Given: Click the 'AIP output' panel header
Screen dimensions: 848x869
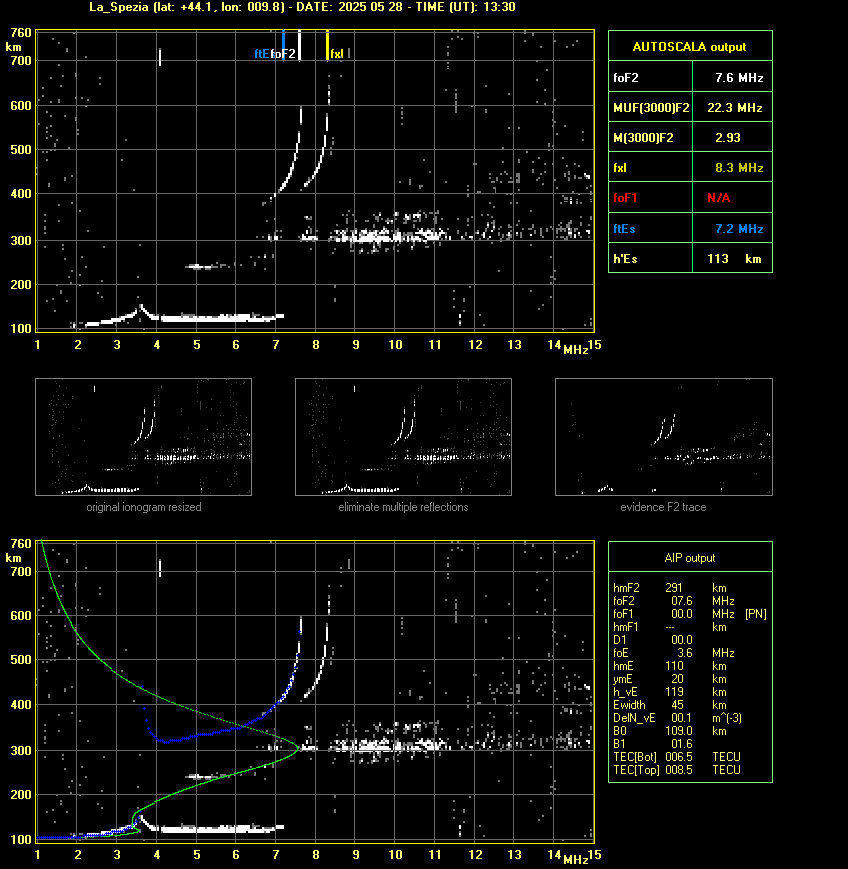Looking at the screenshot, I should click(689, 558).
